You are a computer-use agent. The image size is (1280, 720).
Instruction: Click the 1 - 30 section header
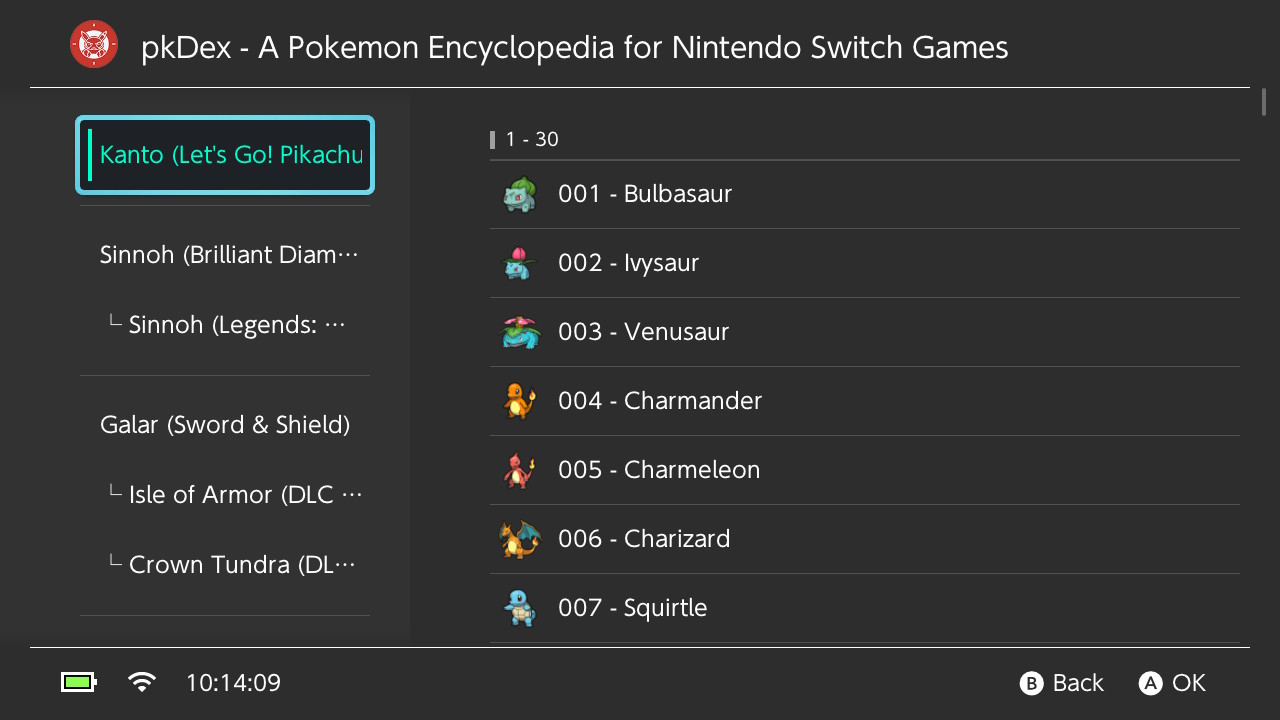pos(532,140)
